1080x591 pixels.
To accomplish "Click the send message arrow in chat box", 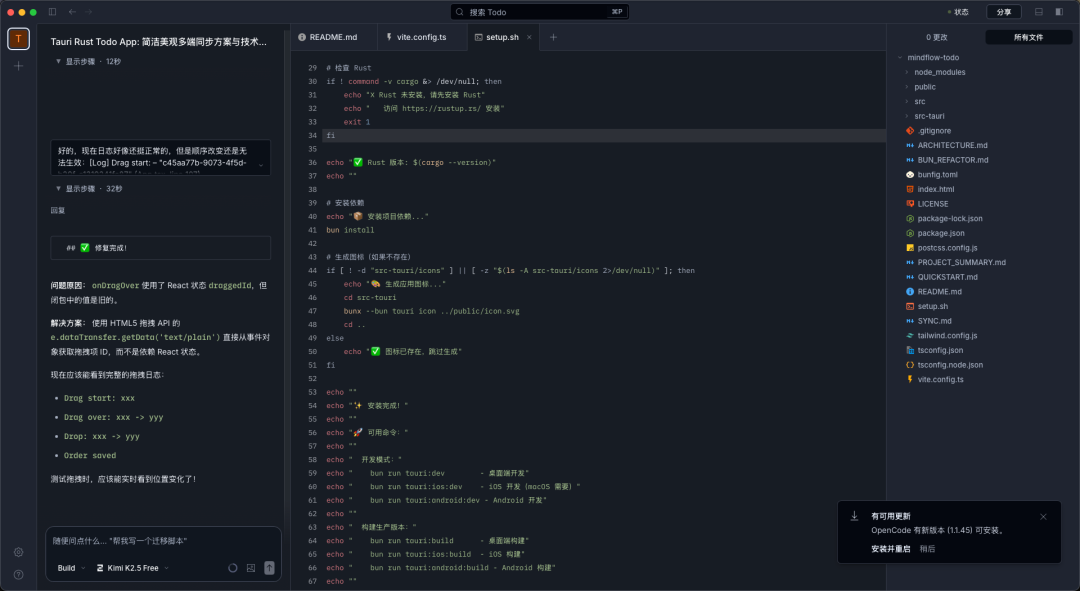I will click(269, 567).
